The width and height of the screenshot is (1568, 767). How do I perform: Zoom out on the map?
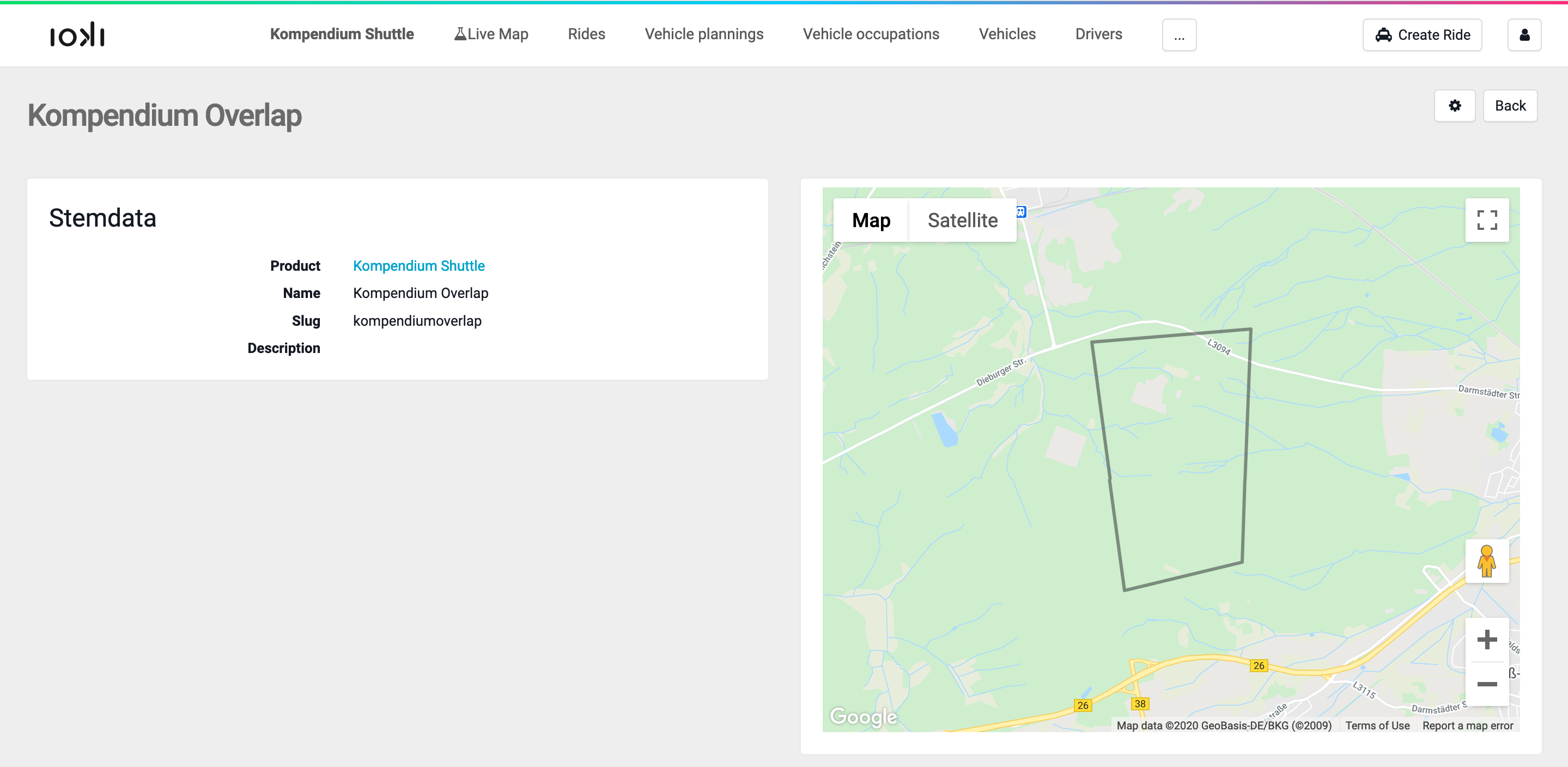click(1487, 684)
